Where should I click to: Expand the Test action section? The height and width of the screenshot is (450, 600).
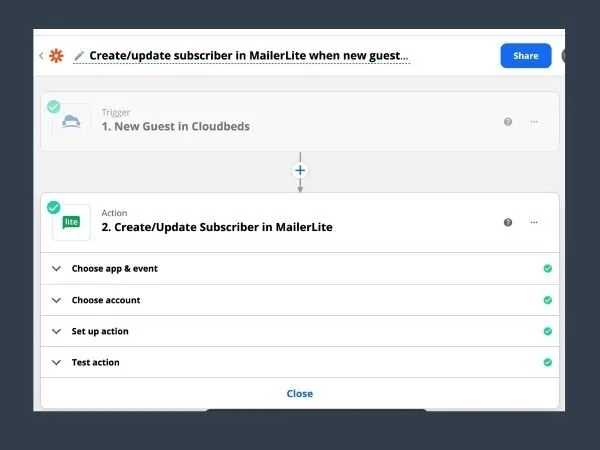95,362
